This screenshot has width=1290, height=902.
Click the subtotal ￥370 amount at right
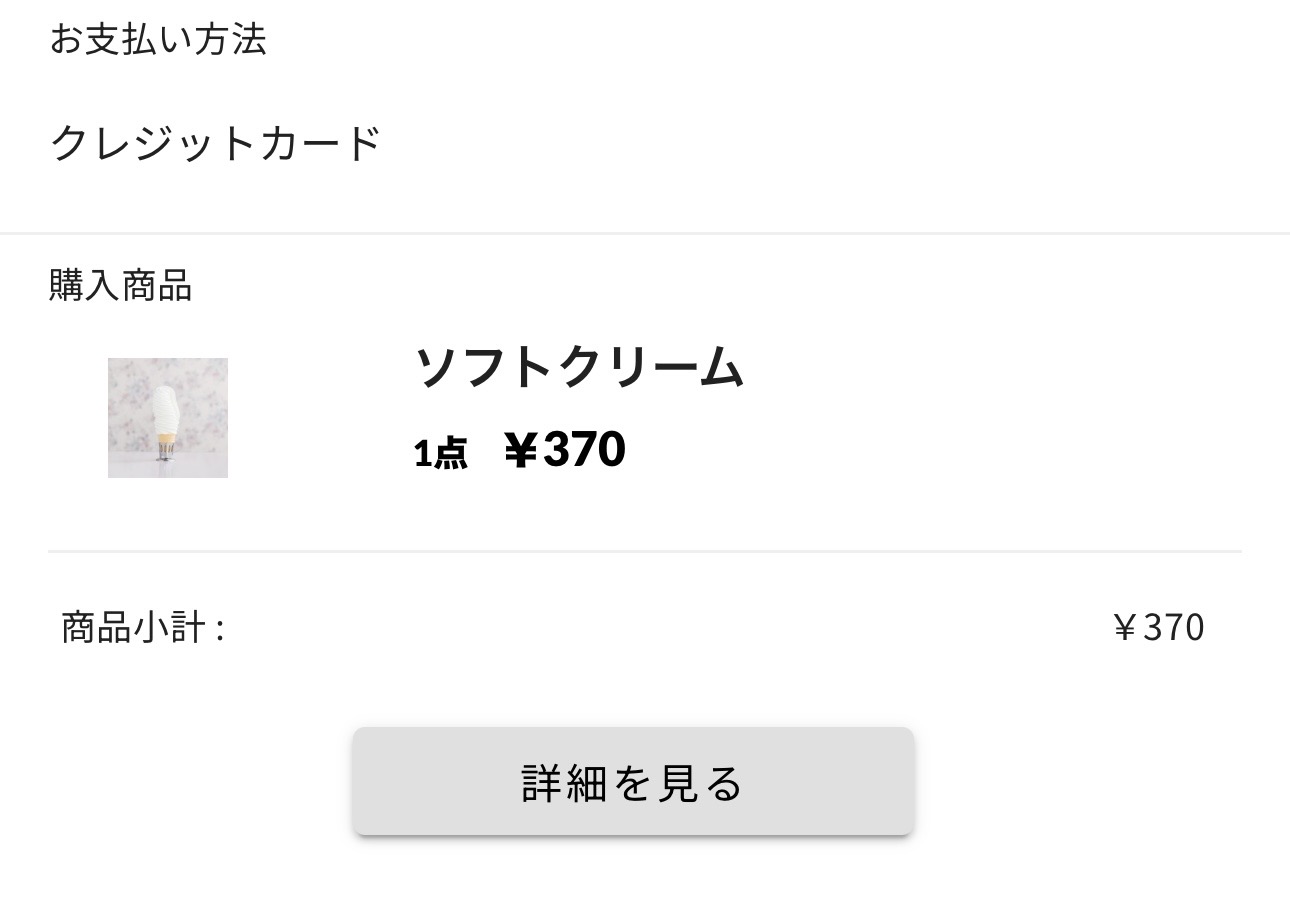[1157, 628]
